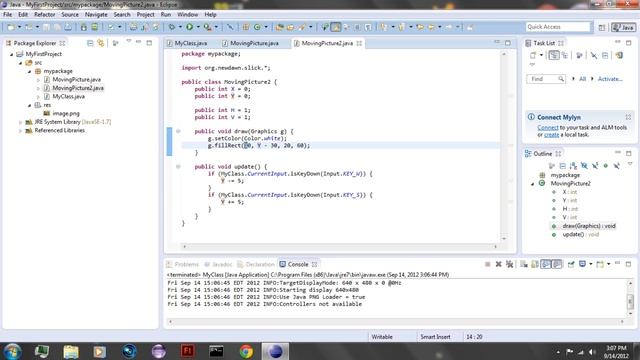This screenshot has width=640, height=360.
Task: Toggle Sort alphabetically in Outline
Action: (573, 165)
